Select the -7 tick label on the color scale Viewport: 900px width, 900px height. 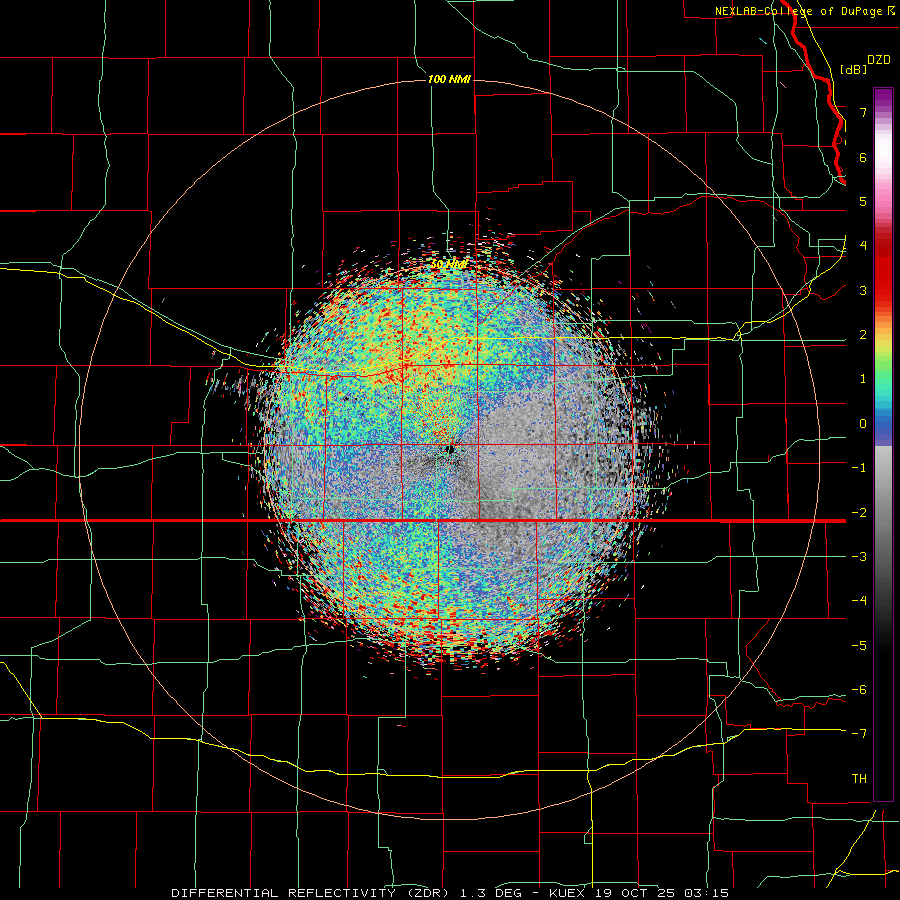pyautogui.click(x=859, y=734)
